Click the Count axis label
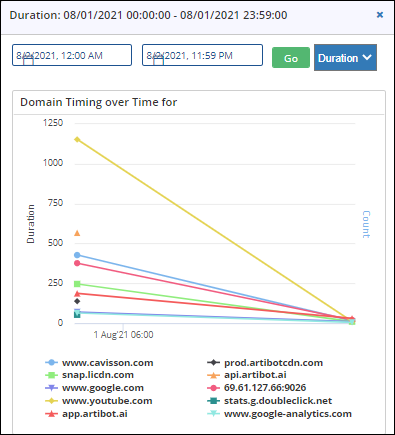The height and width of the screenshot is (435, 395). coord(366,224)
